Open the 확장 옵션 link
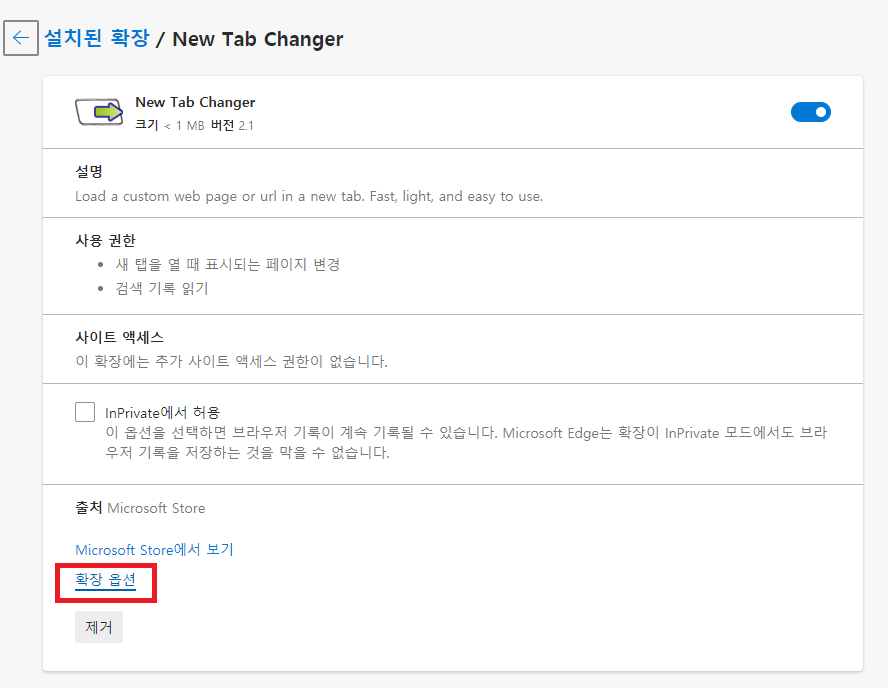The height and width of the screenshot is (688, 888). click(105, 580)
